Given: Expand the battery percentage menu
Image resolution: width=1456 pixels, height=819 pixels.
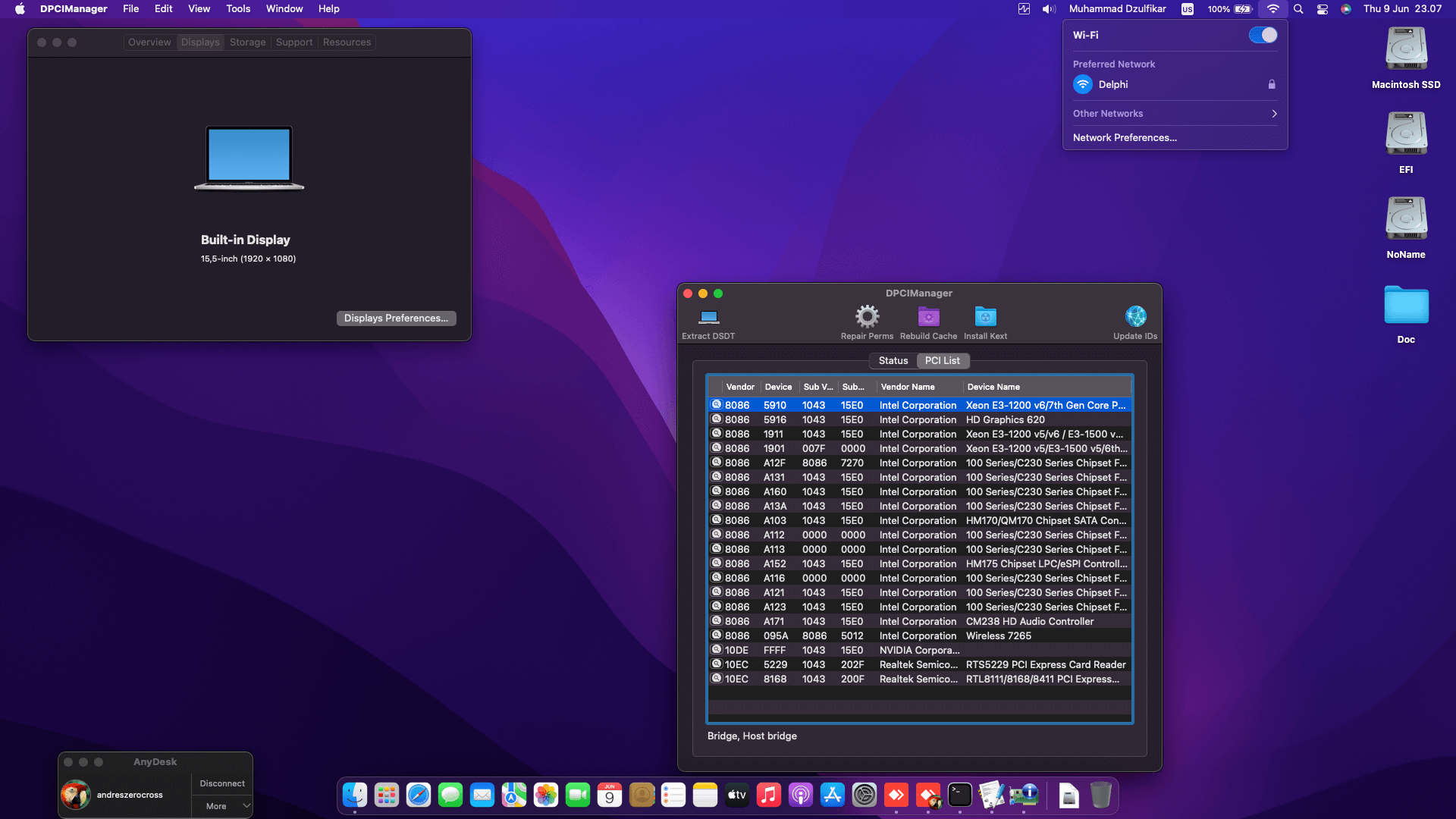Looking at the screenshot, I should click(x=1220, y=9).
